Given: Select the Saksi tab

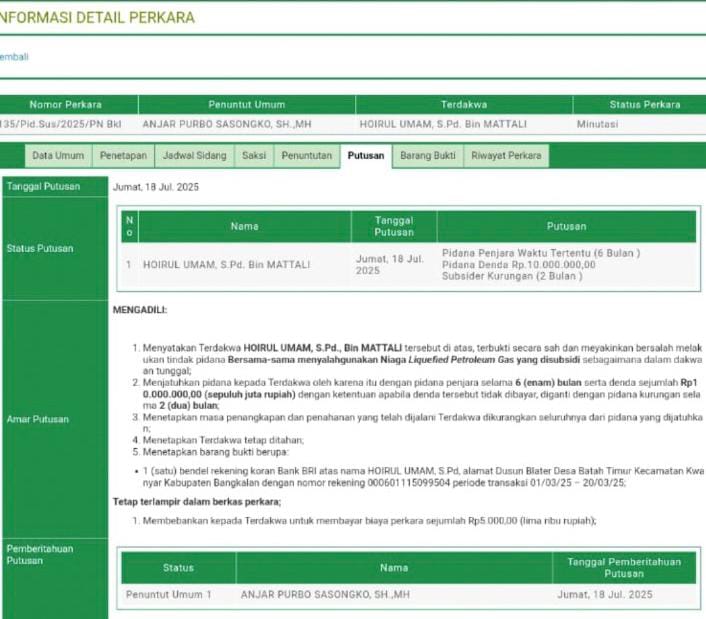Looking at the screenshot, I should 254,156.
